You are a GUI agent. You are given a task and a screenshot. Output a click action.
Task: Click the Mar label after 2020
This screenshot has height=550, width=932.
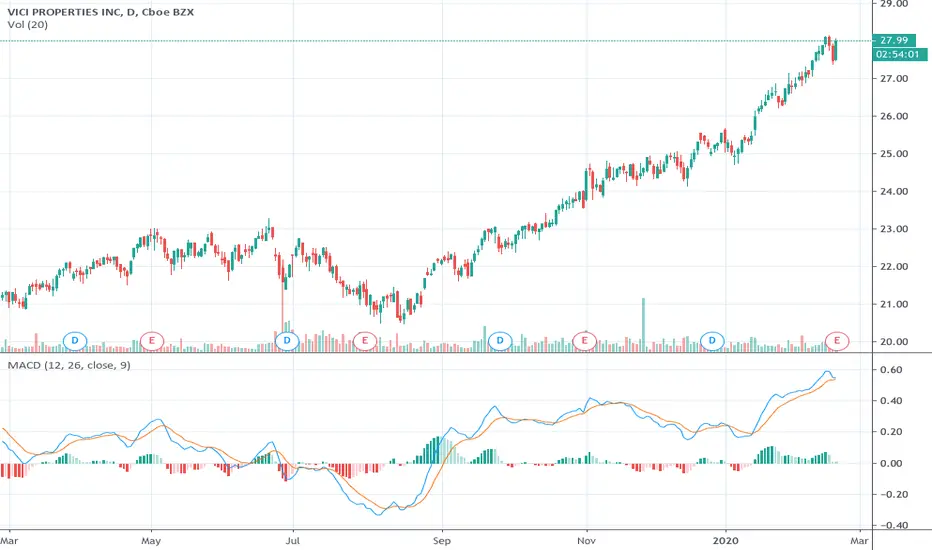pyautogui.click(x=859, y=540)
